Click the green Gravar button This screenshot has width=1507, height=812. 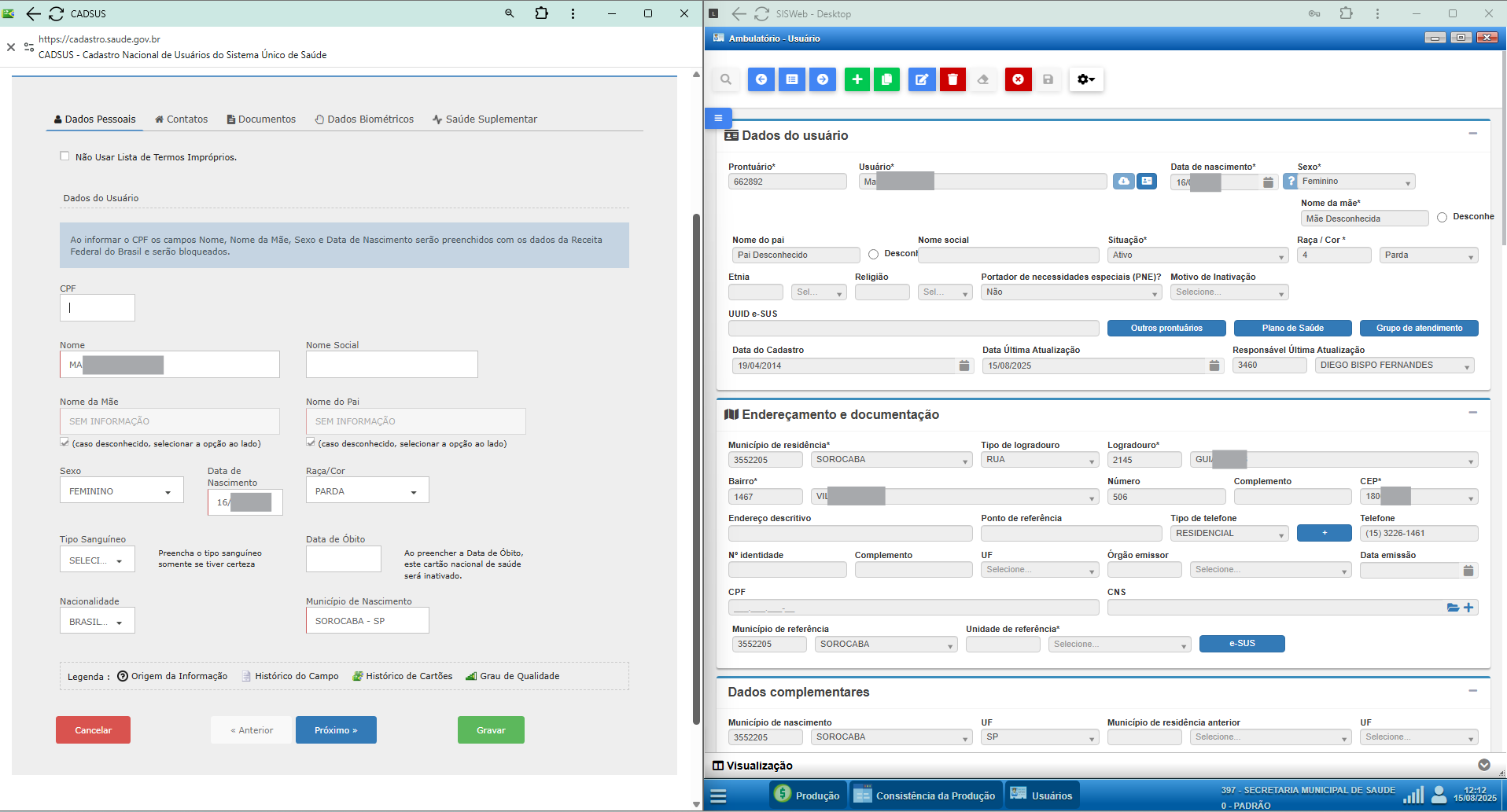coord(491,730)
